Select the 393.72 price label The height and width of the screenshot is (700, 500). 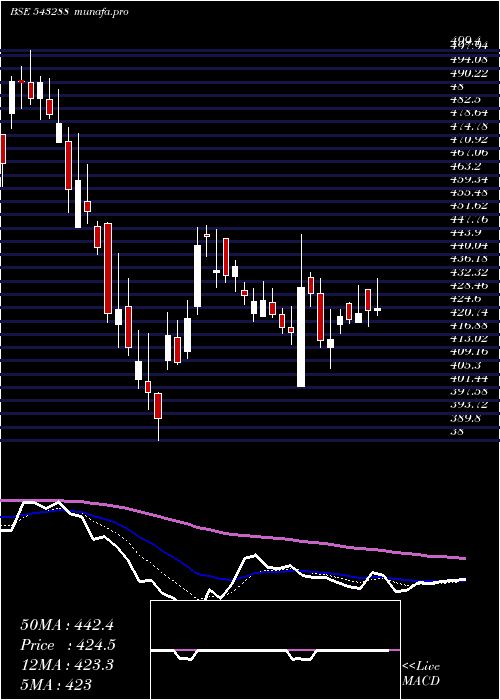[x=469, y=405]
